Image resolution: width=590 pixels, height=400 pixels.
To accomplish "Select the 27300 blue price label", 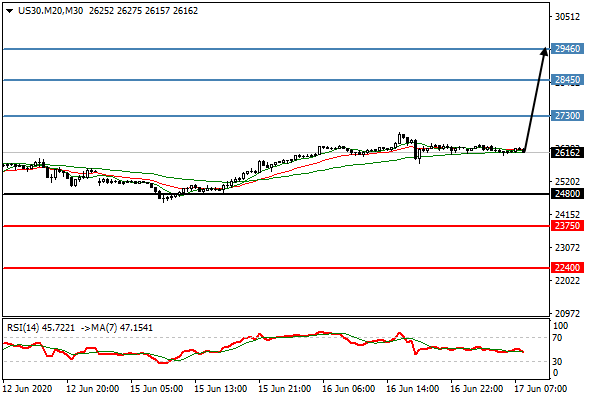I will (x=567, y=116).
